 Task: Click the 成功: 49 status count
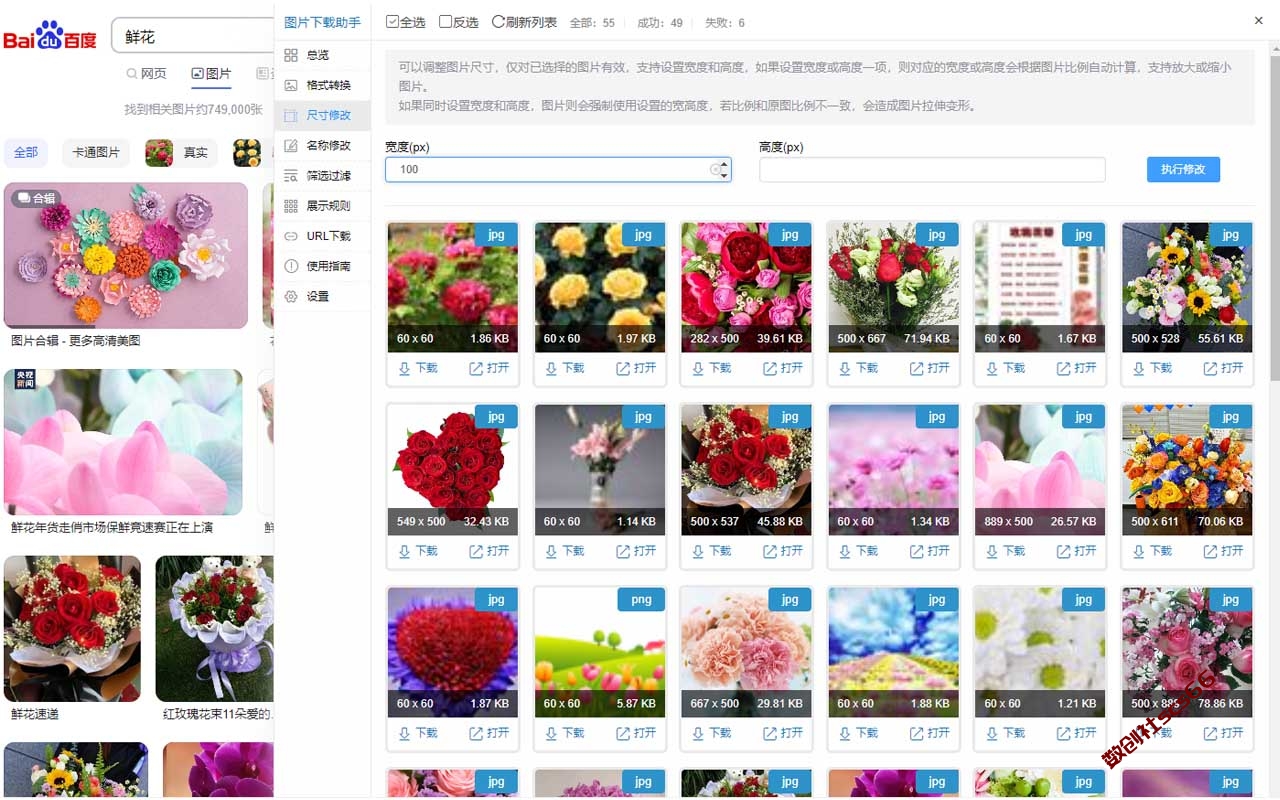coord(660,22)
